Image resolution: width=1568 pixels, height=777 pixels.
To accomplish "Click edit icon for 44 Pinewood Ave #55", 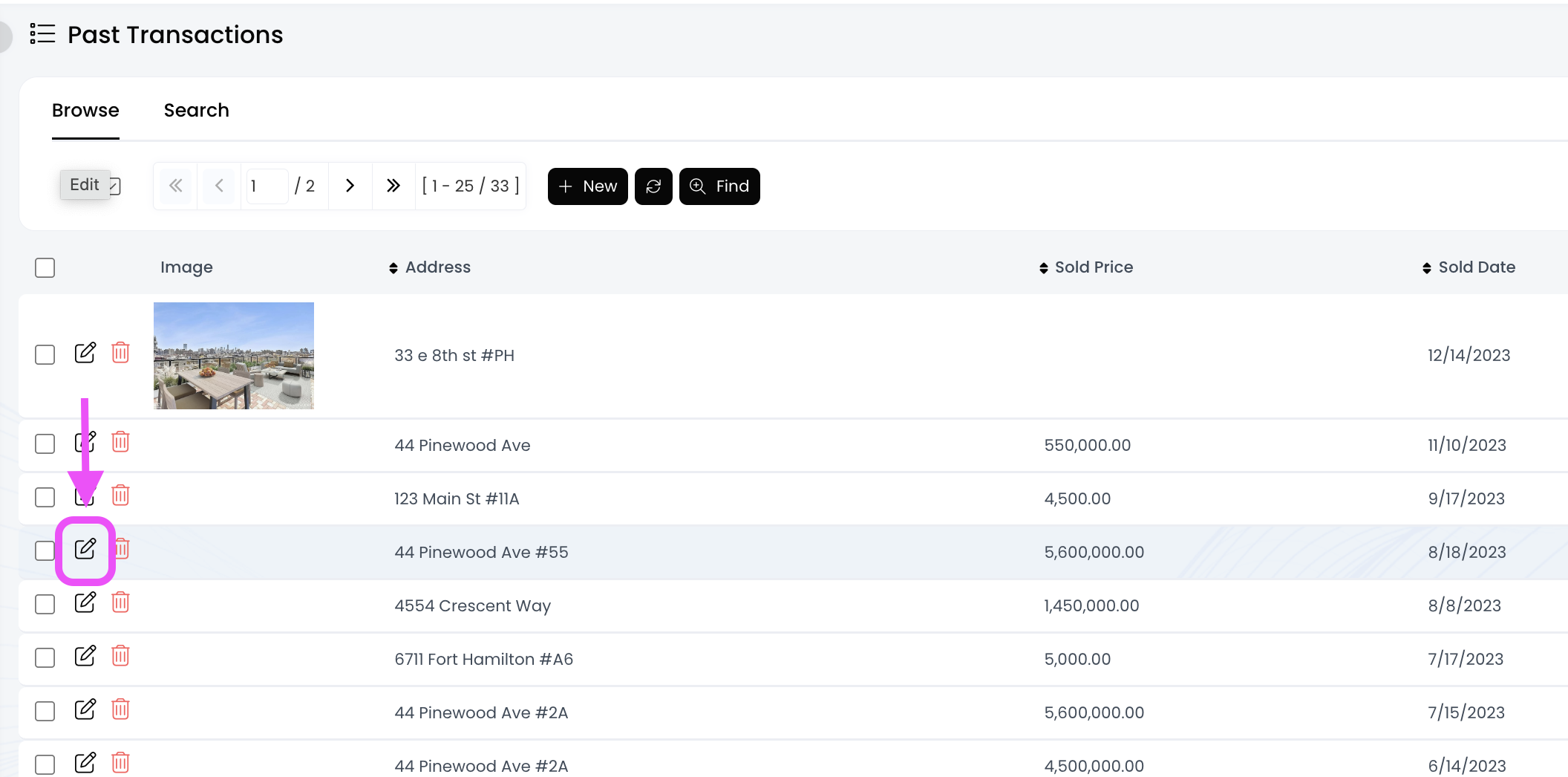I will tap(85, 550).
